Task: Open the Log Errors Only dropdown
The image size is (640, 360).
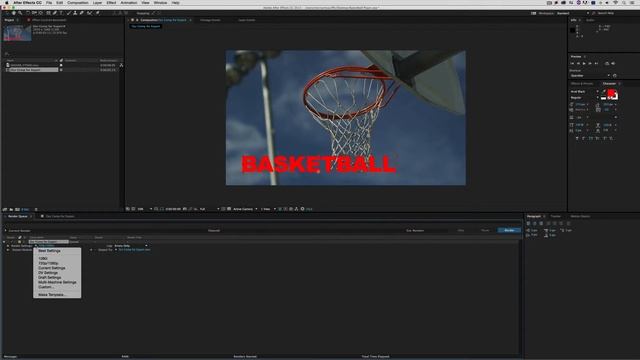Action: point(131,246)
